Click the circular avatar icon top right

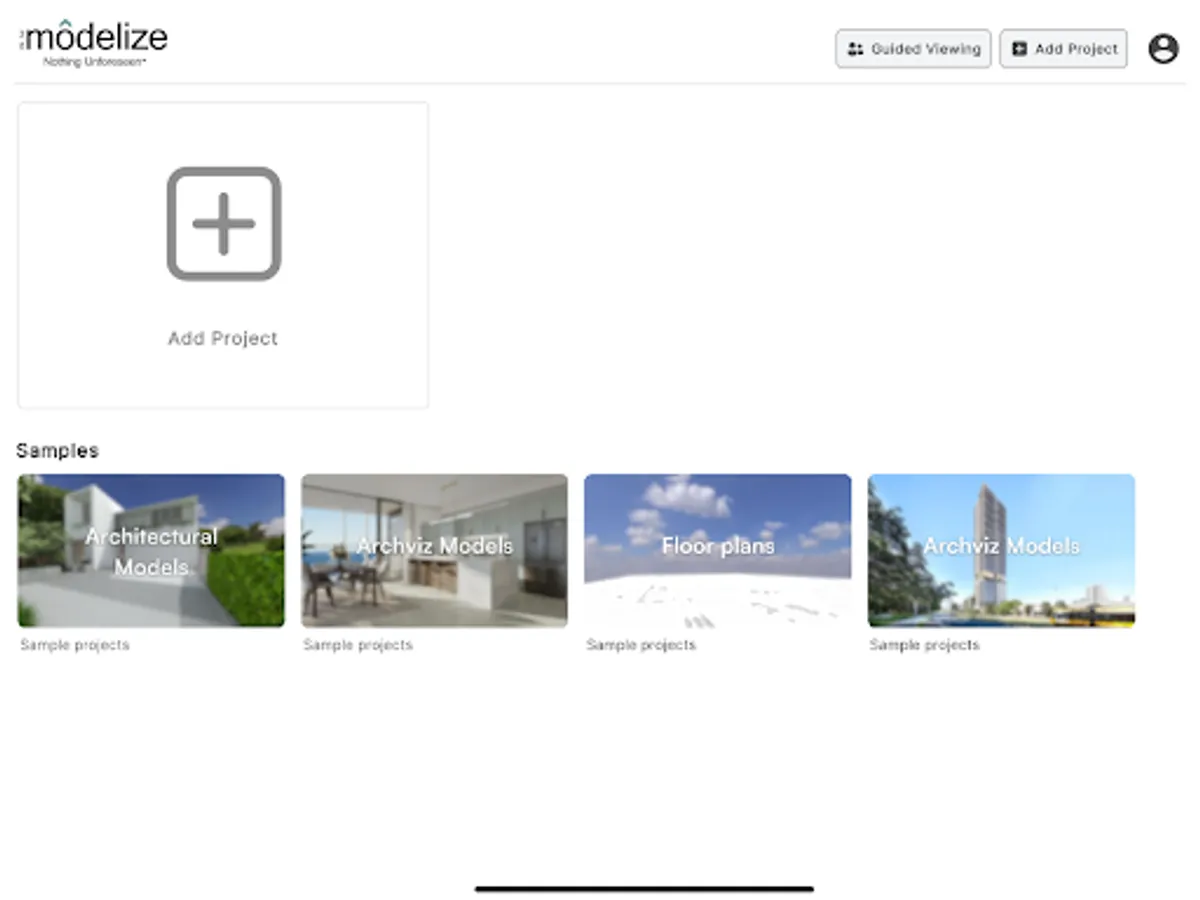coord(1164,48)
